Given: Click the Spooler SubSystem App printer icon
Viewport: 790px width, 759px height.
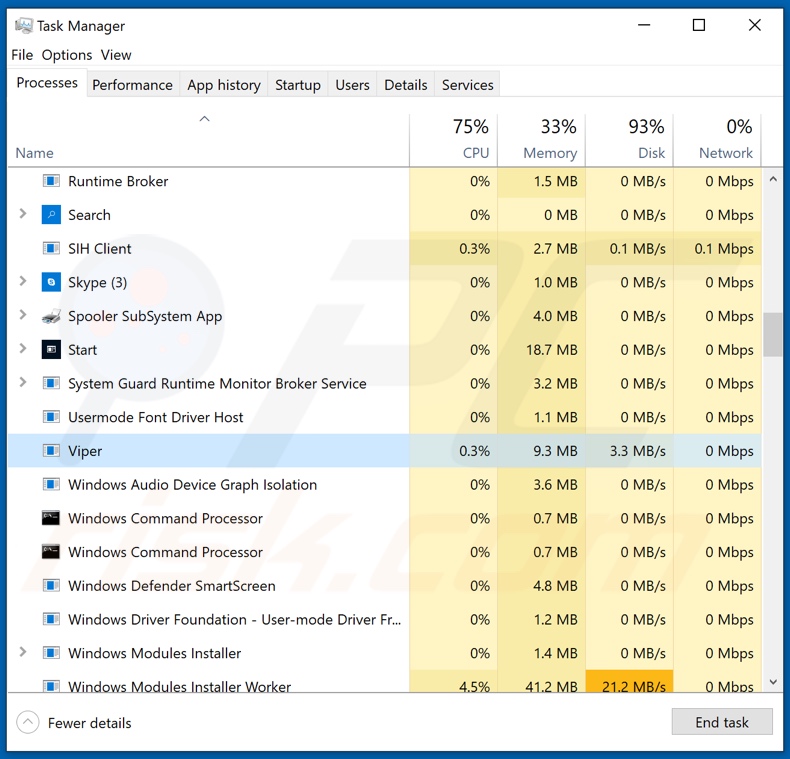Looking at the screenshot, I should point(51,316).
